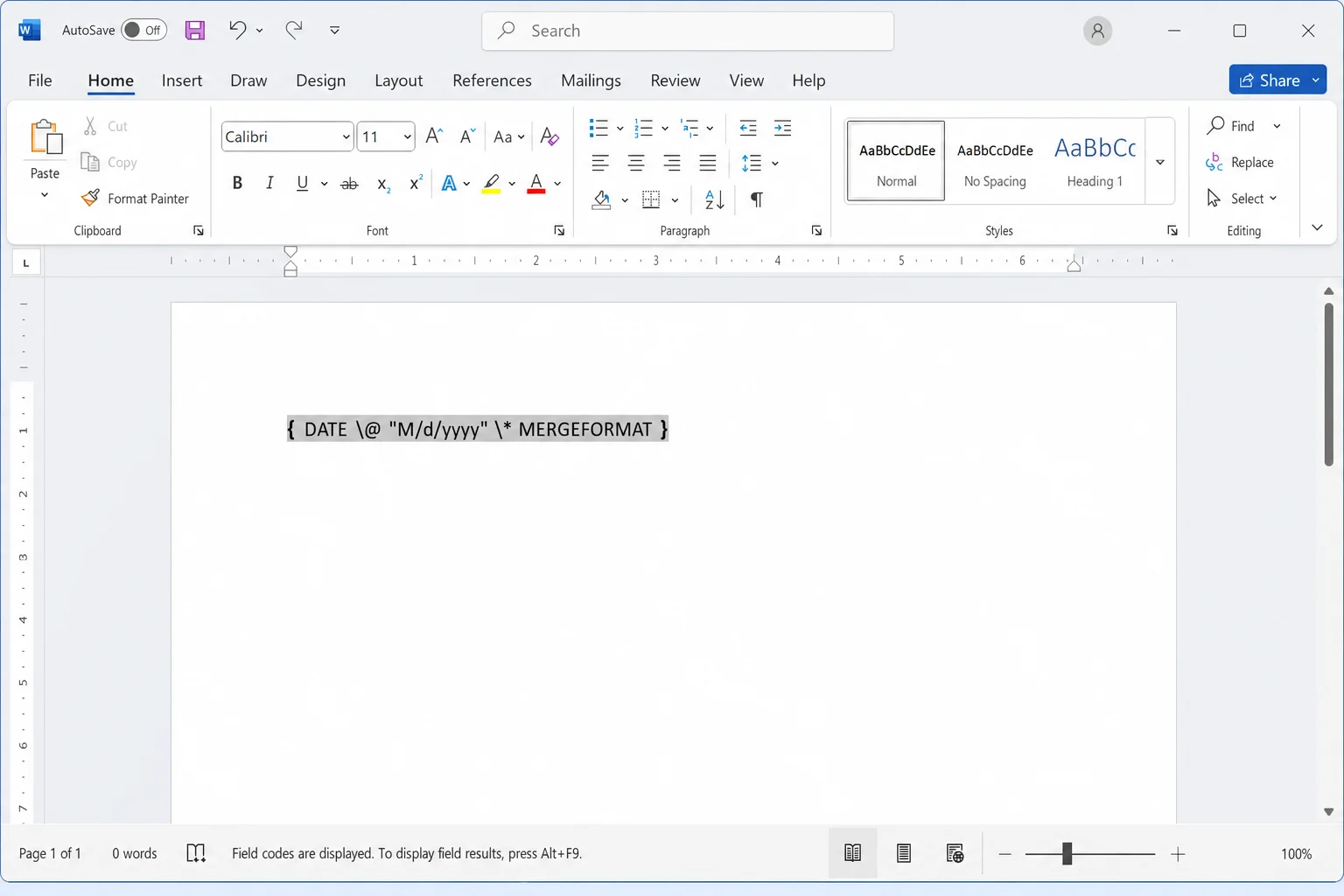Screen dimensions: 1344x896
Task: Center the paragraph text
Action: (x=636, y=163)
